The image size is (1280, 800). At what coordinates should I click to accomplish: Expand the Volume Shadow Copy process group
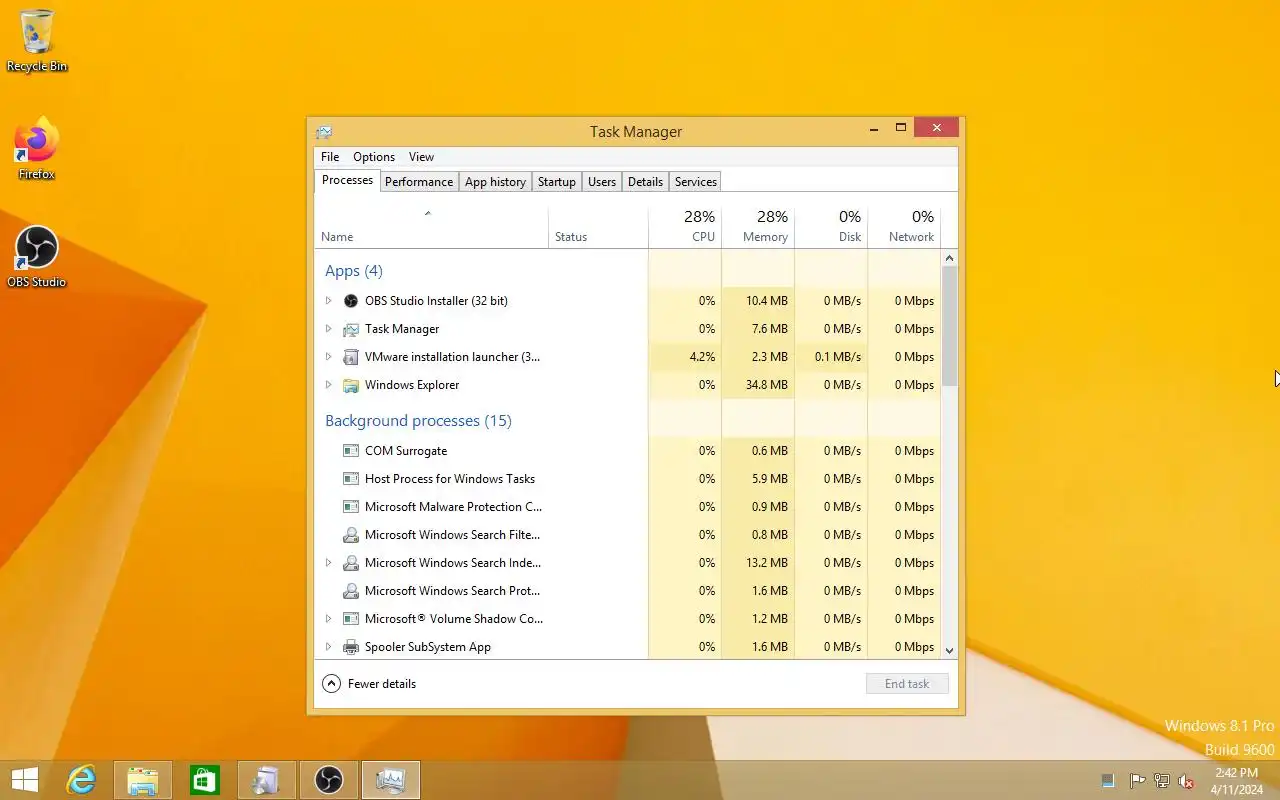click(x=328, y=619)
